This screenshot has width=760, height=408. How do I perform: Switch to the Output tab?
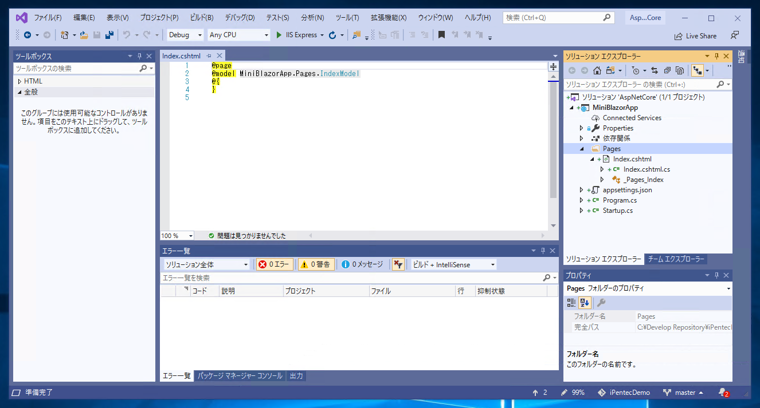[x=296, y=376]
